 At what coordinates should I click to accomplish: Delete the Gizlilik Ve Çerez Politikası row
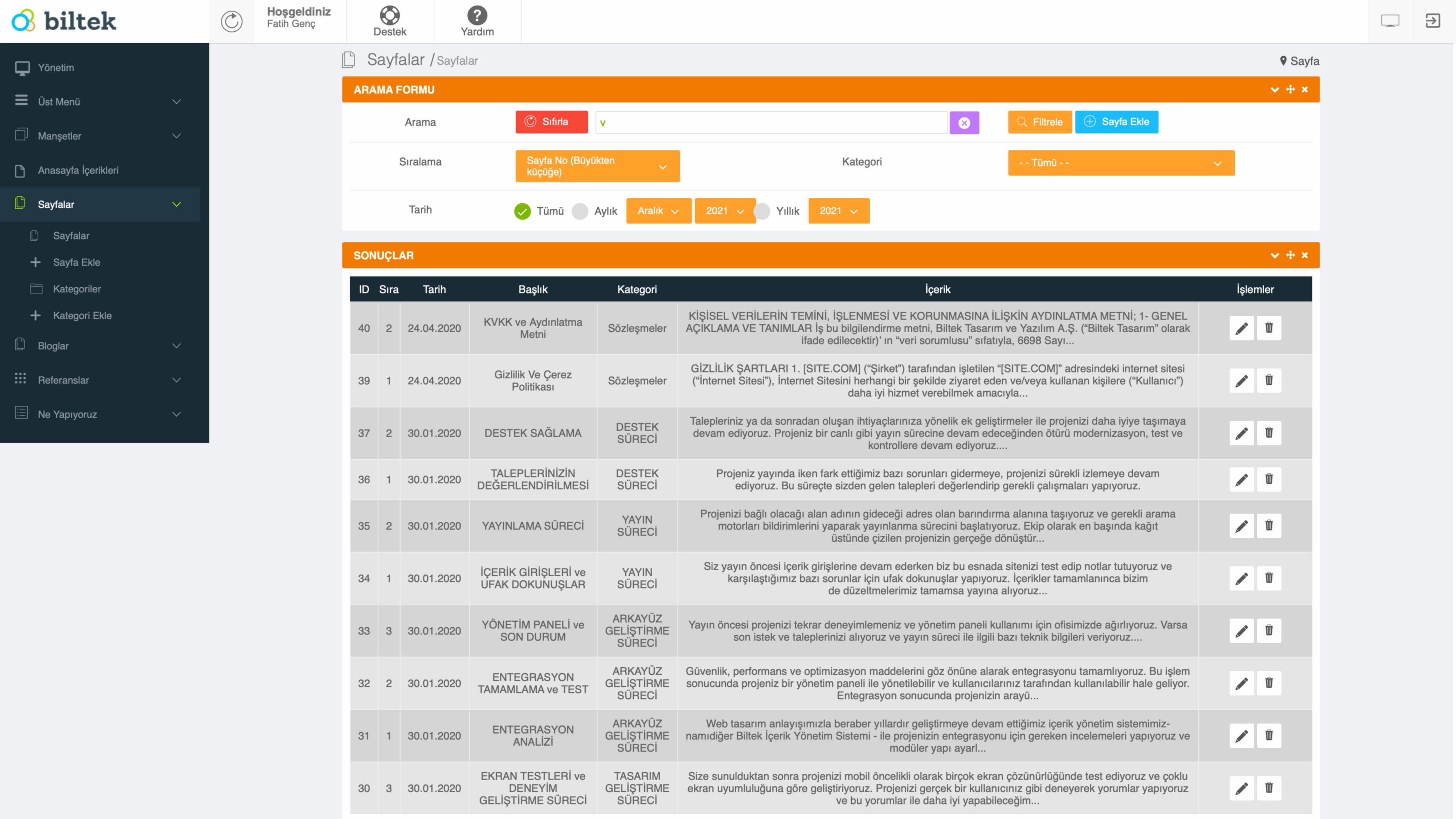(x=1269, y=380)
